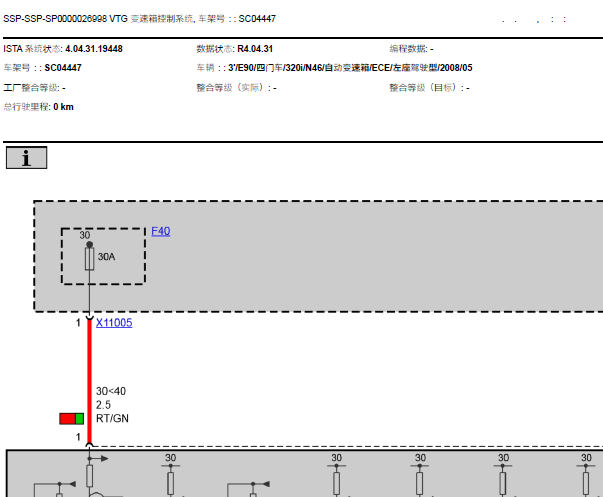Click the info 'i' button
Image resolution: width=603 pixels, height=497 pixels.
tap(27, 158)
